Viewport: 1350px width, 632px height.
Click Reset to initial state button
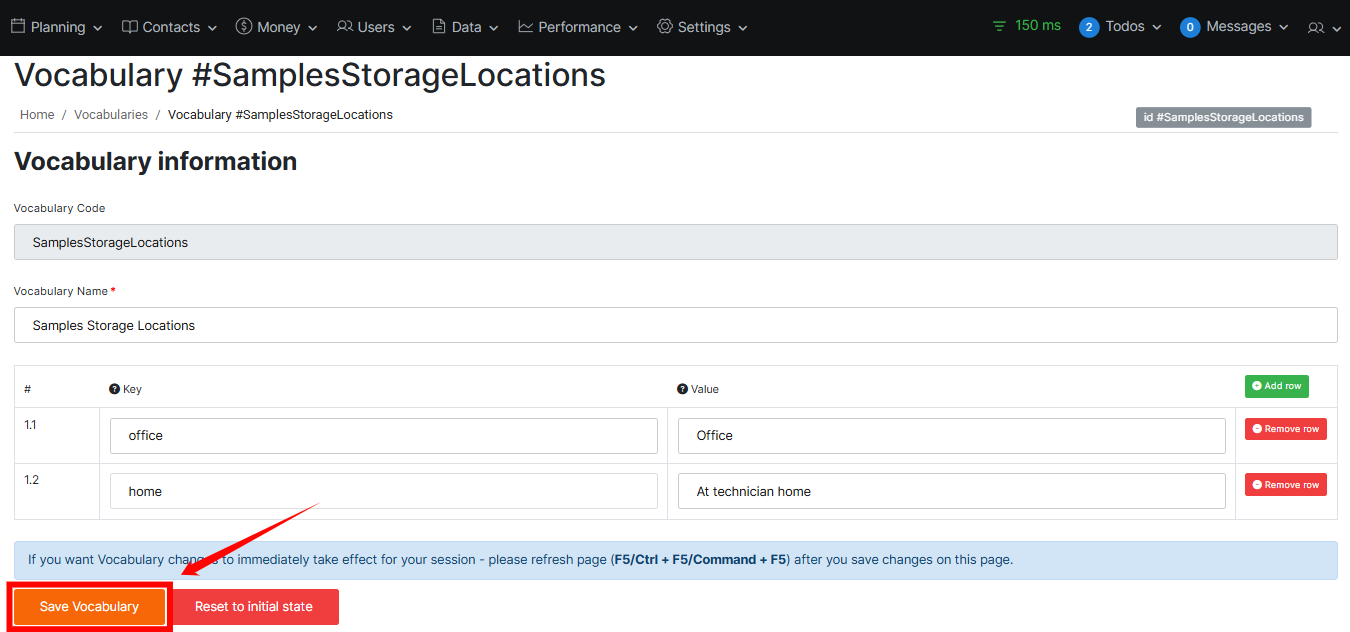[x=254, y=607]
